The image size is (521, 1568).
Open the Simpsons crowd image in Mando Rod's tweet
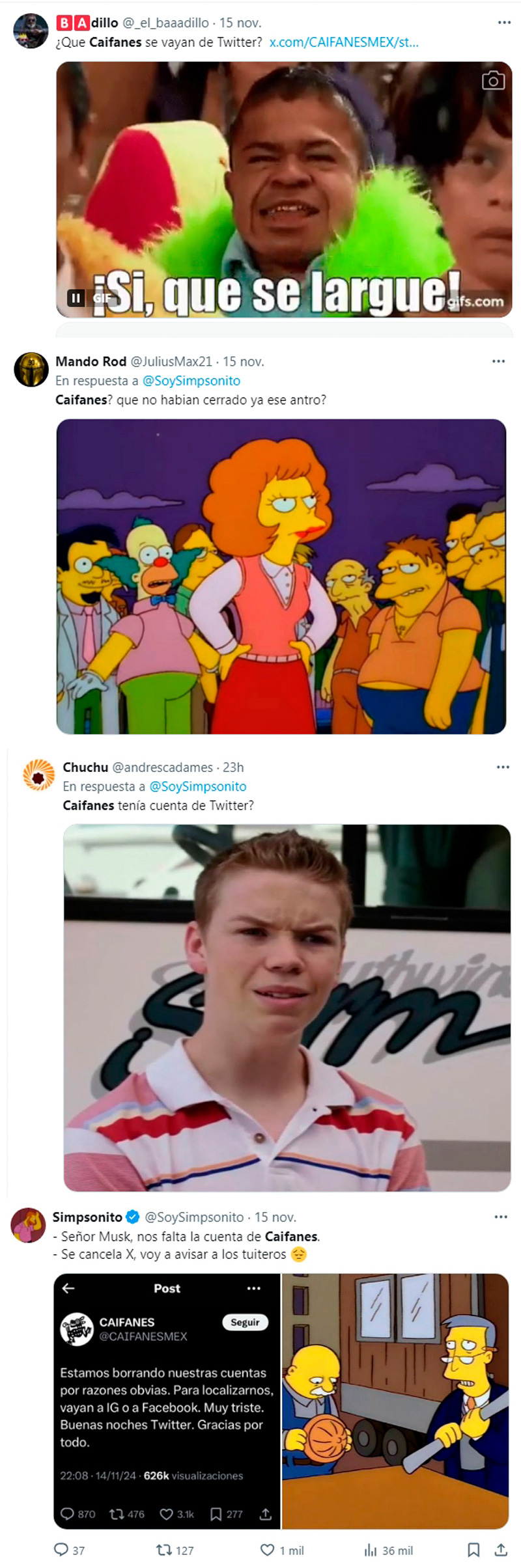[x=281, y=576]
